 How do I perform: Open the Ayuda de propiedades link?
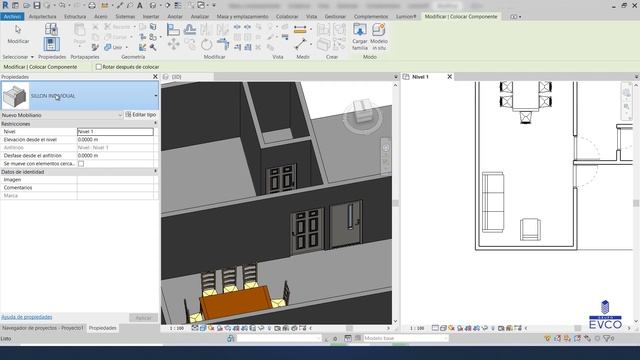27,317
